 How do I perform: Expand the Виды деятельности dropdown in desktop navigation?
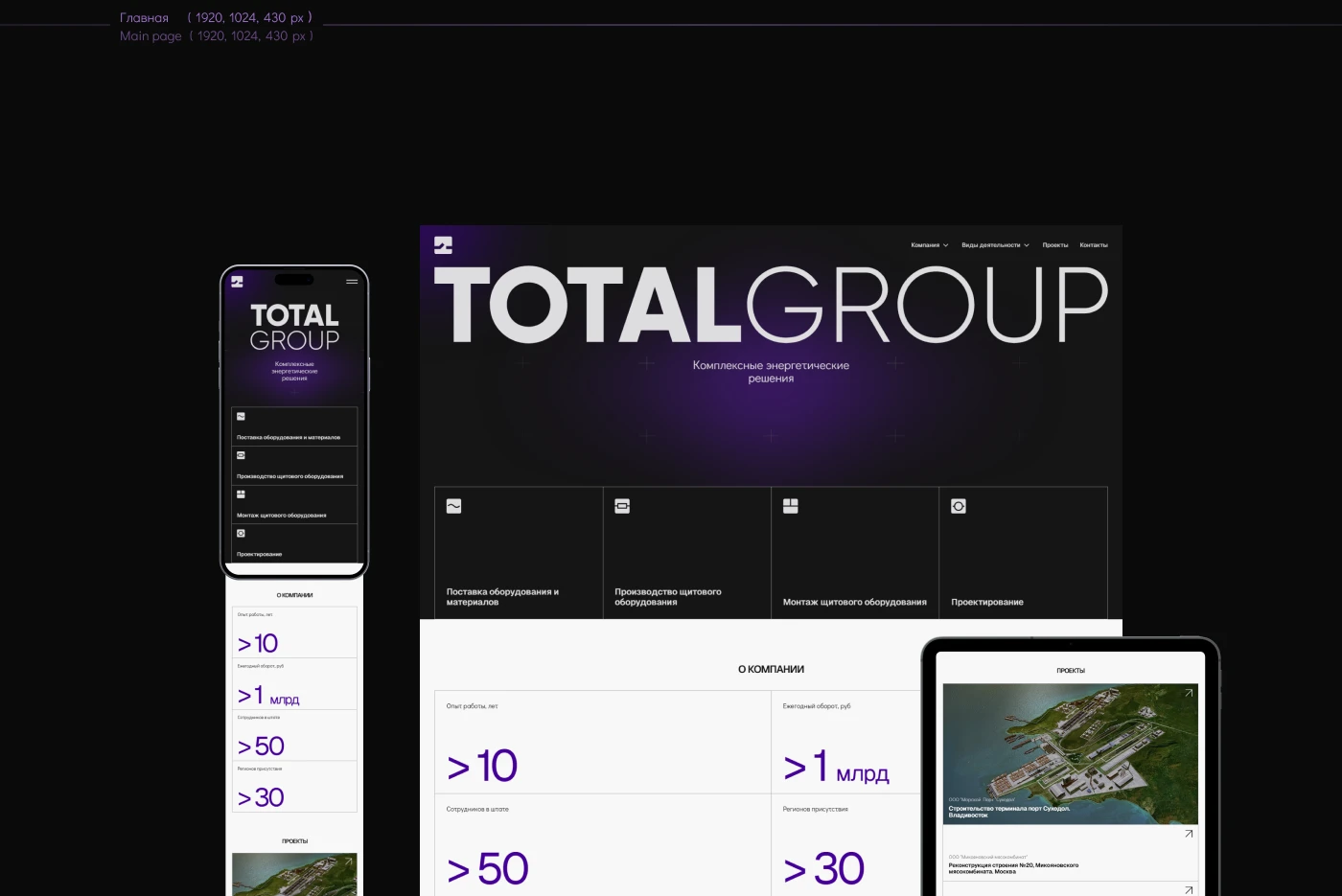[995, 245]
